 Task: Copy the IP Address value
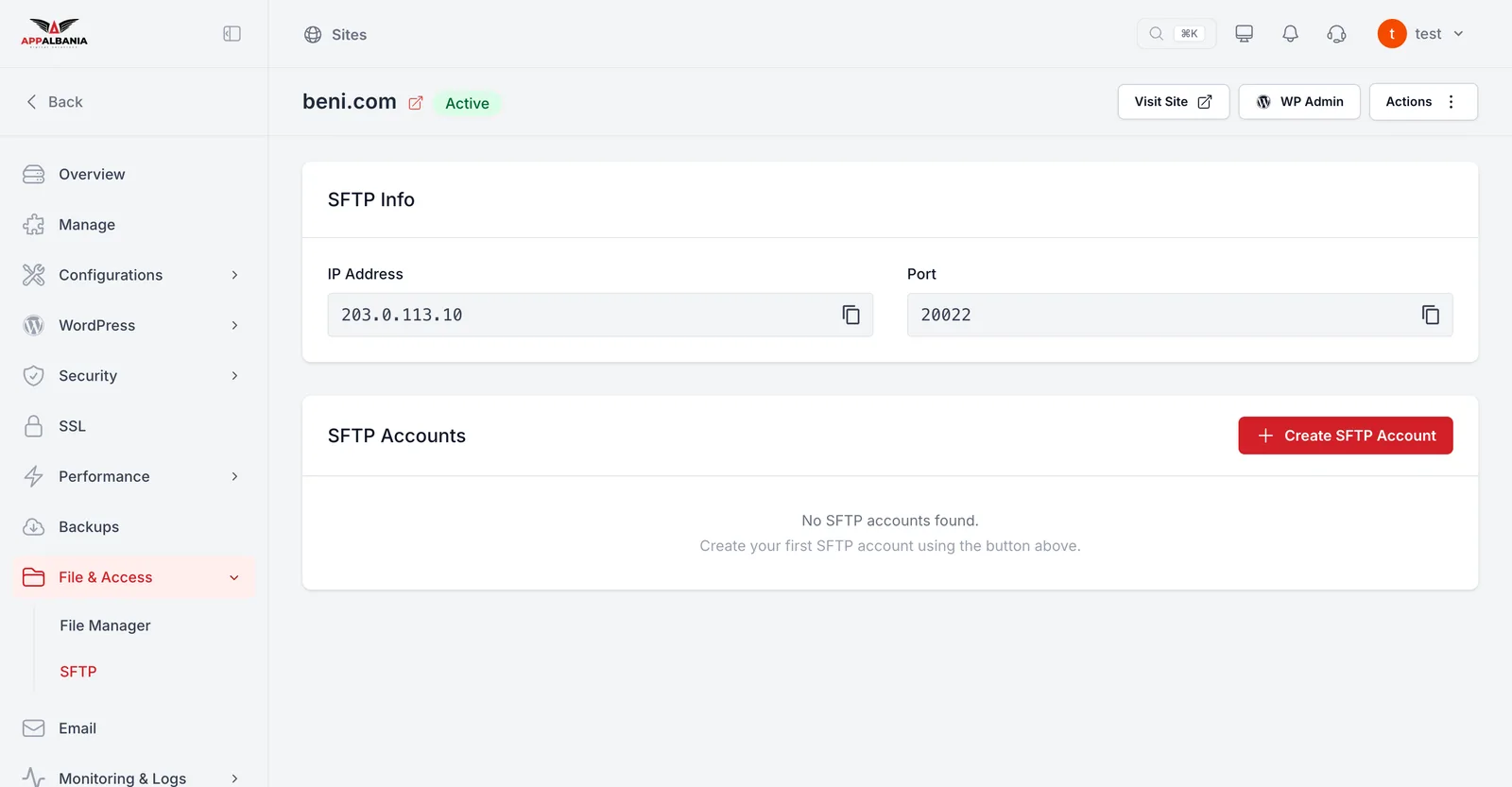851,315
